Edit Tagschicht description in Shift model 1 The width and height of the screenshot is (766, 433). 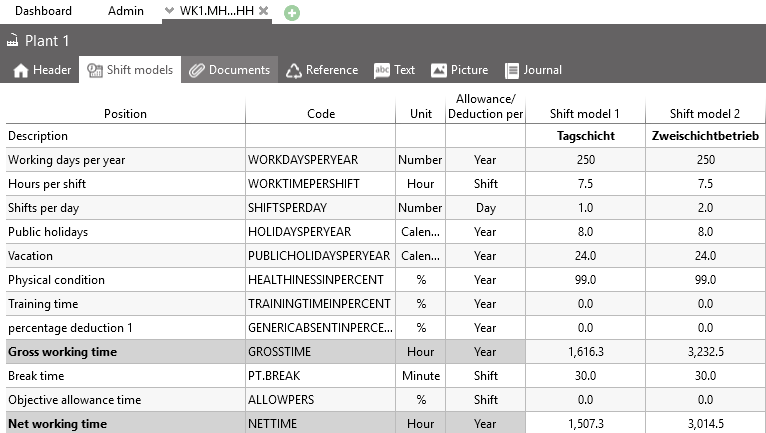coord(585,136)
